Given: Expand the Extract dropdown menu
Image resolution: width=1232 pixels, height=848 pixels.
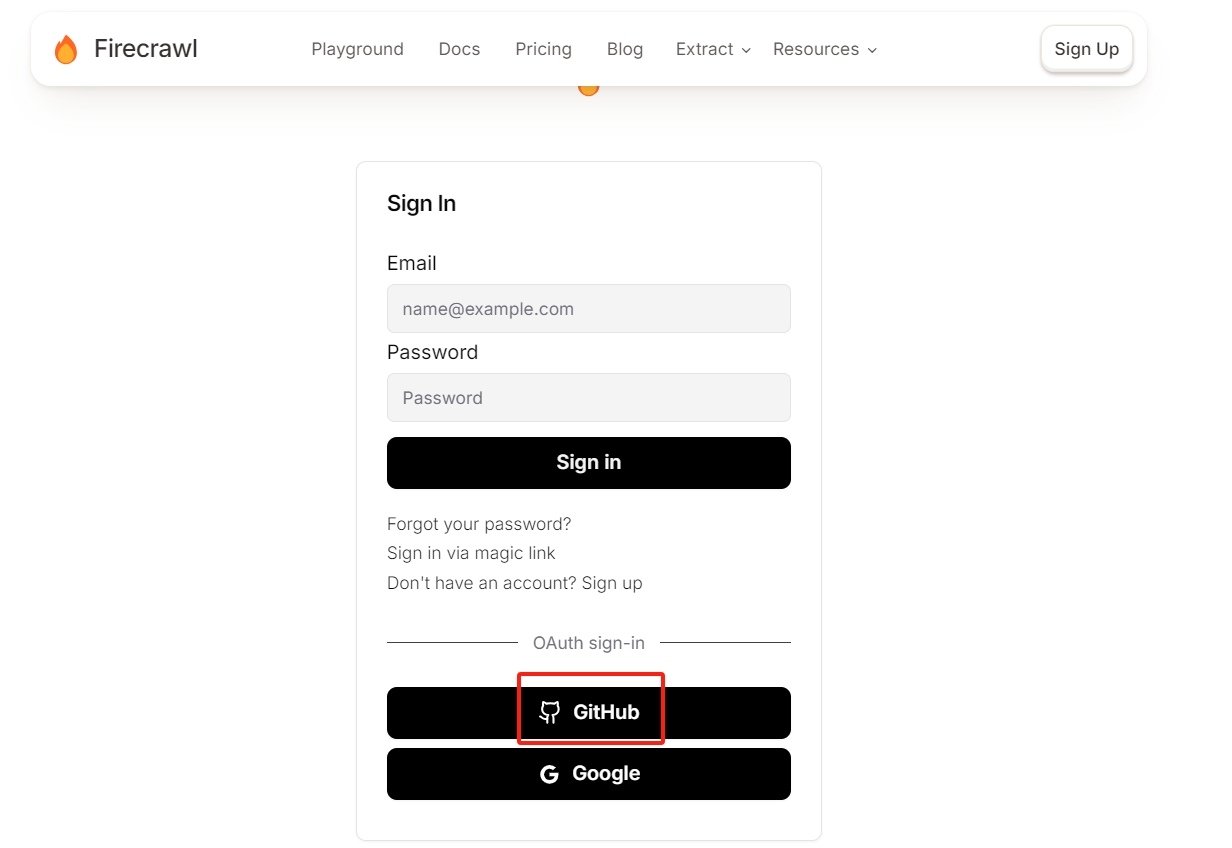Looking at the screenshot, I should 713,49.
